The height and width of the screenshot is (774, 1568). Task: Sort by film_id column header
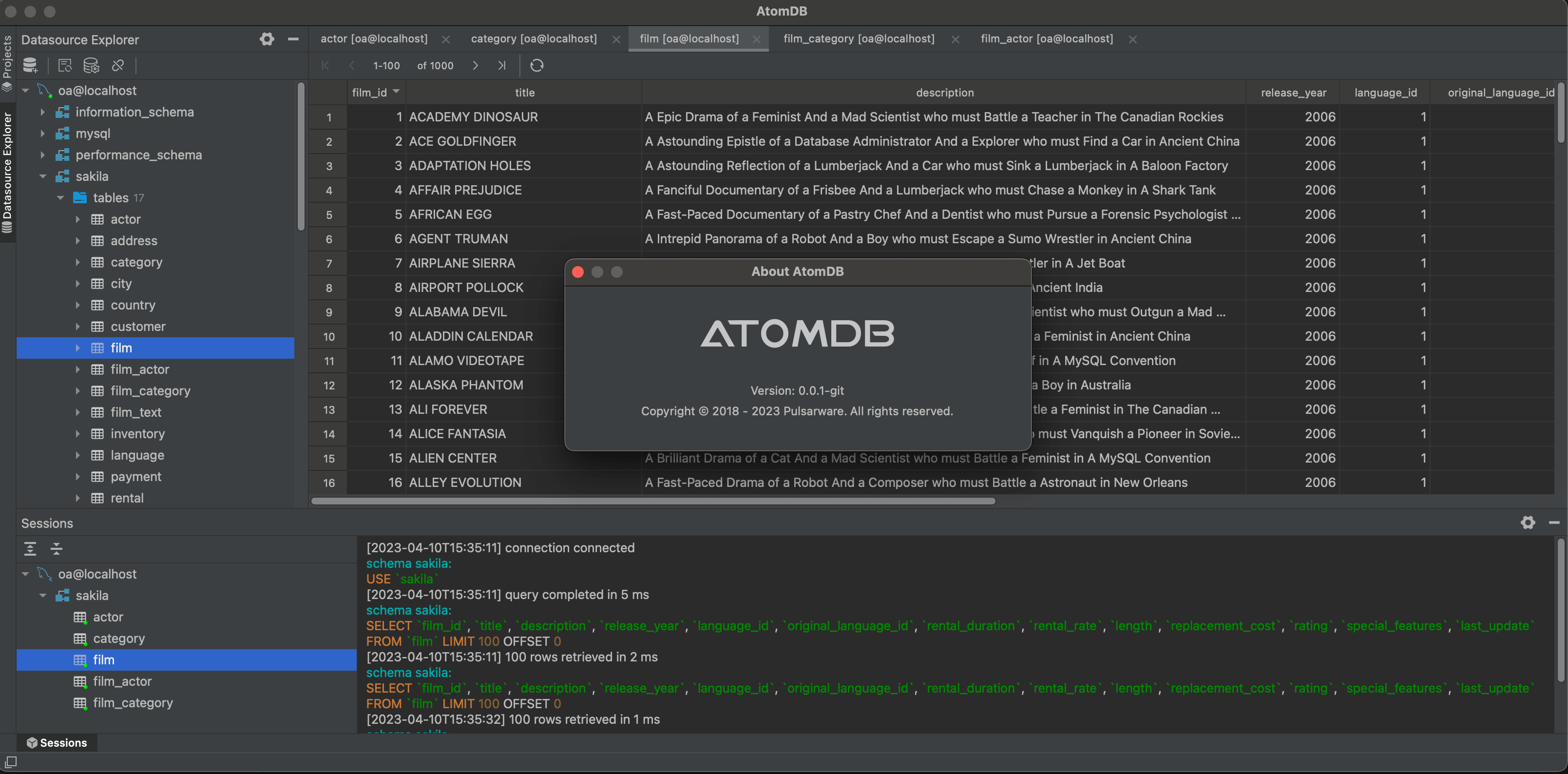pos(376,93)
